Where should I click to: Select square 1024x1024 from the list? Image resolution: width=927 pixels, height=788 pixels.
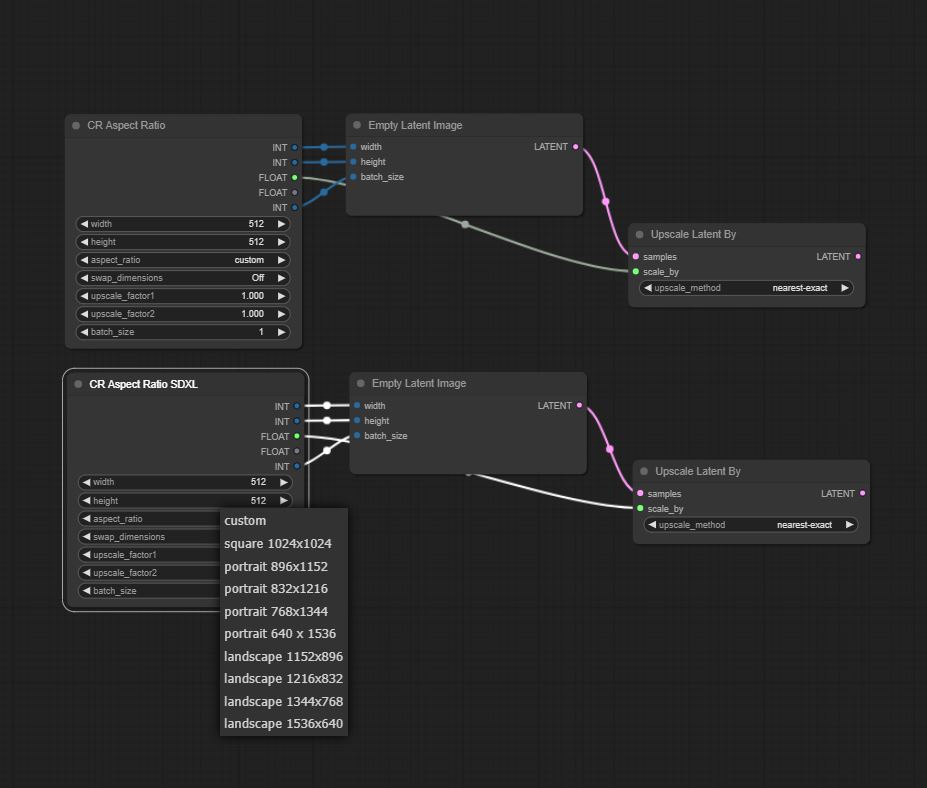pyautogui.click(x=278, y=543)
